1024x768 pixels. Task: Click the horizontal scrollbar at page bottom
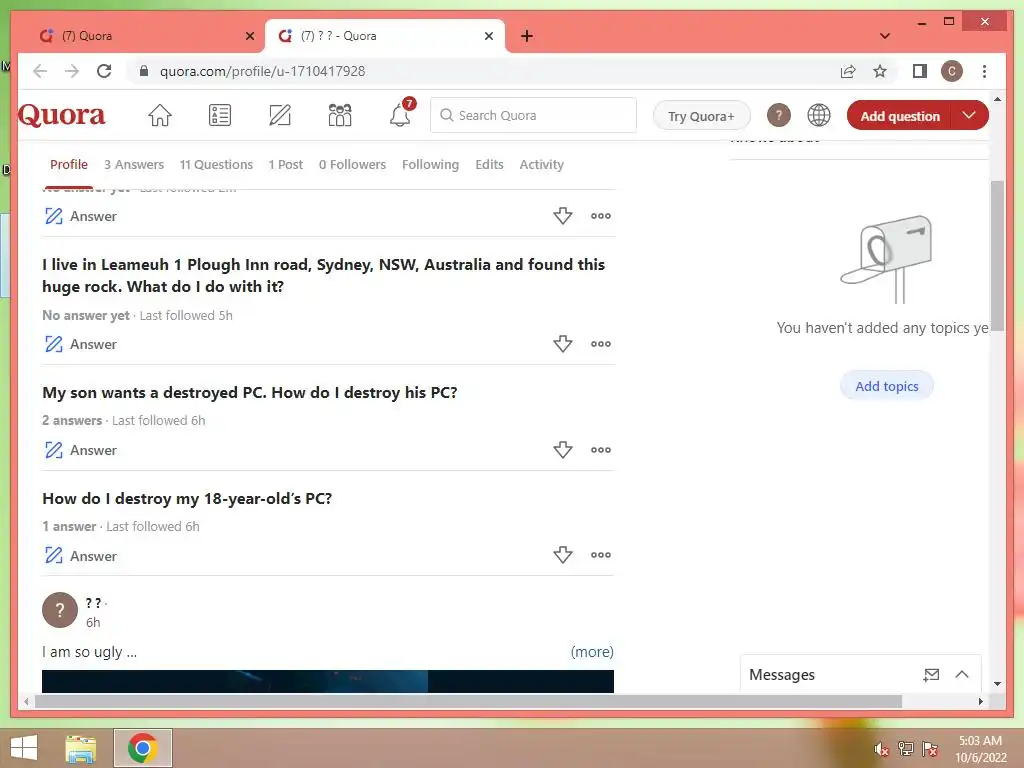coord(468,701)
